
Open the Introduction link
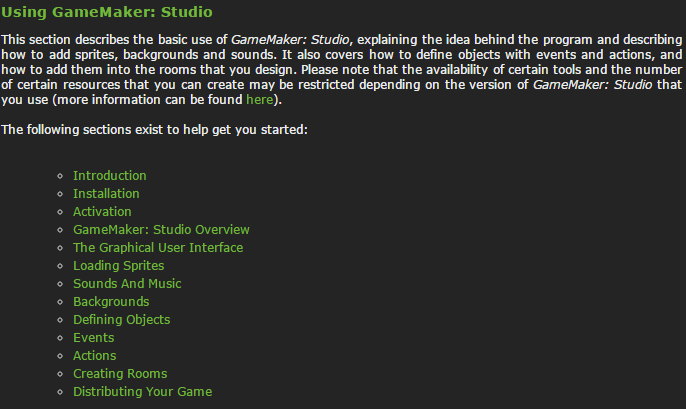coord(110,176)
